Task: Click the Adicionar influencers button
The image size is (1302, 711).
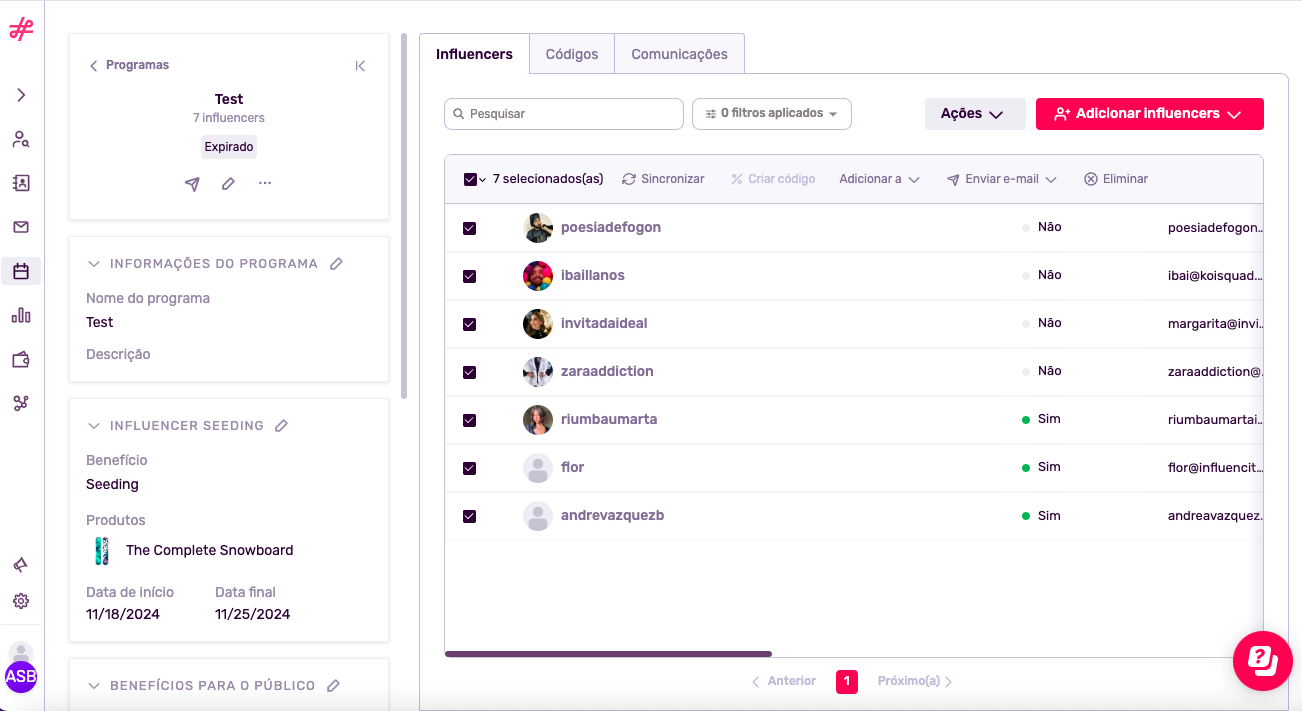Action: pos(1149,114)
